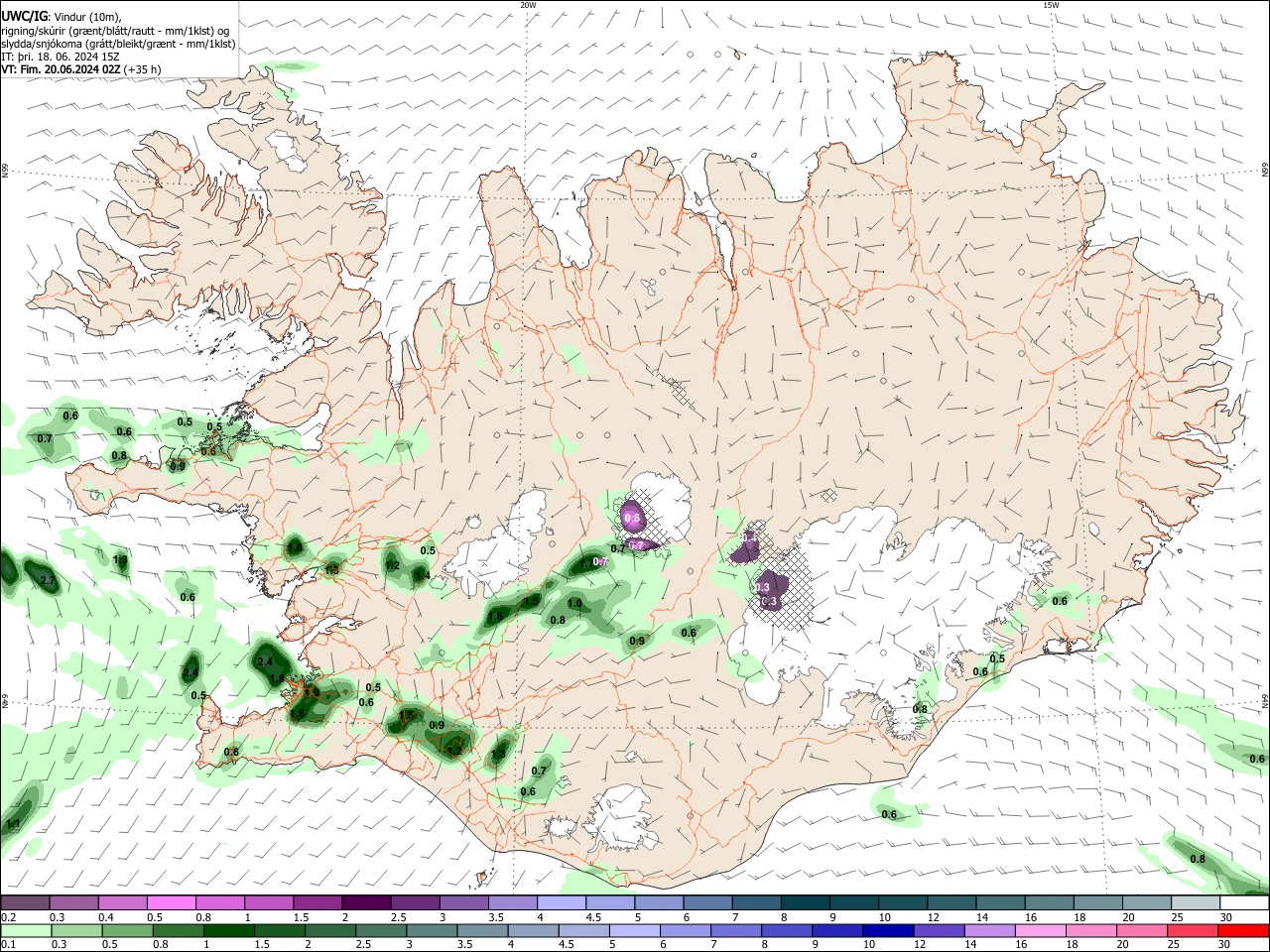Click the deep blue 10 swatch in rain legend
Viewport: 1270px width, 952px height.
click(x=887, y=930)
